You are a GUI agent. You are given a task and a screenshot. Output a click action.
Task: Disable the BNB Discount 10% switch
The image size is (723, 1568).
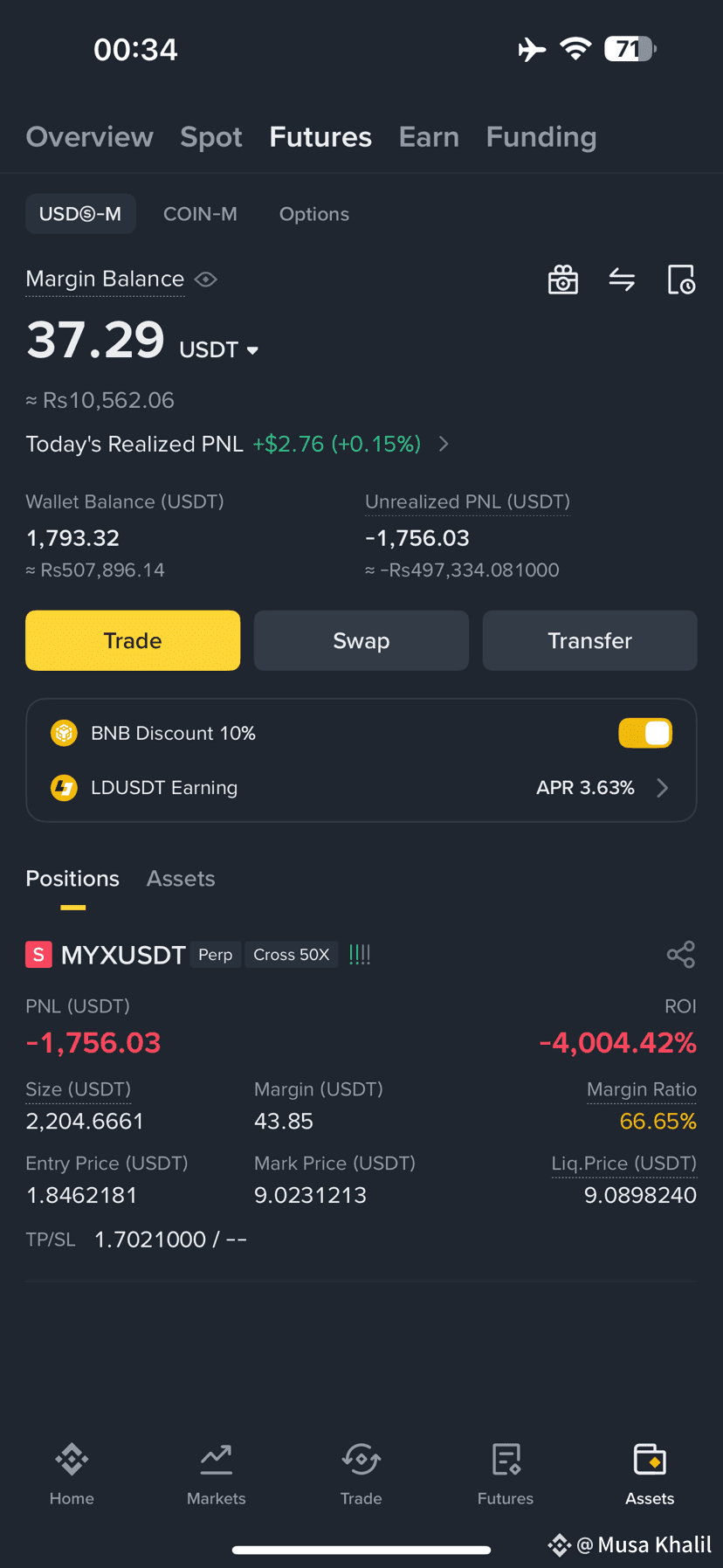coord(645,733)
